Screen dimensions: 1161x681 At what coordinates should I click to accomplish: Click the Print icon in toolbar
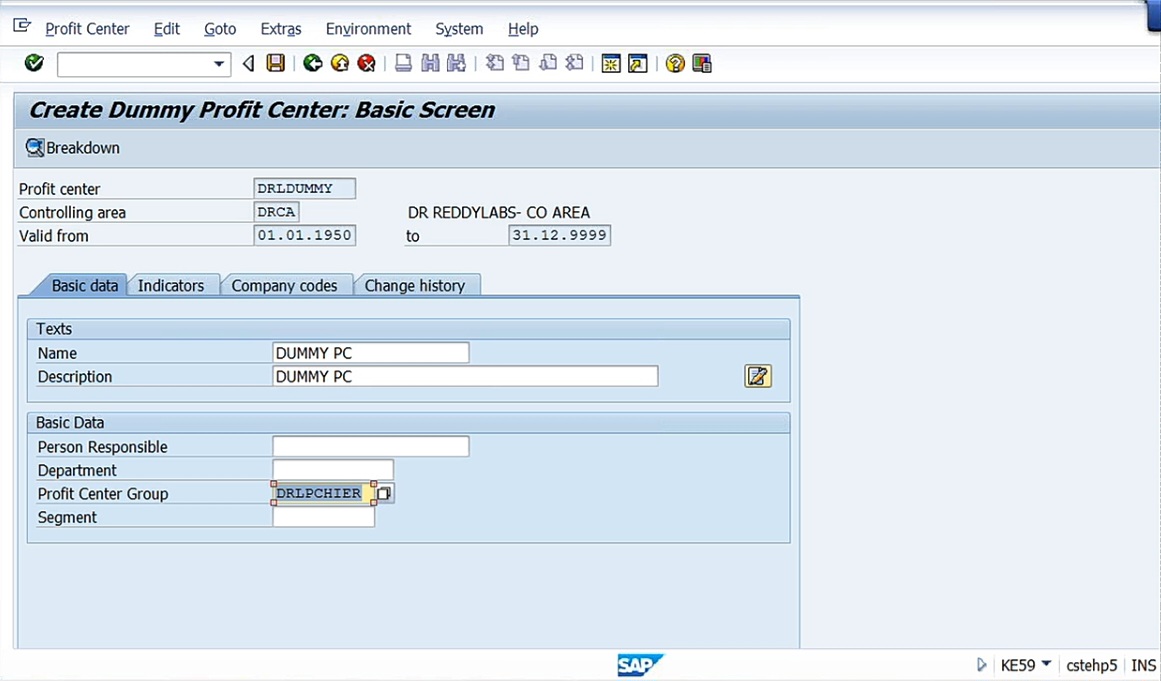coord(404,64)
